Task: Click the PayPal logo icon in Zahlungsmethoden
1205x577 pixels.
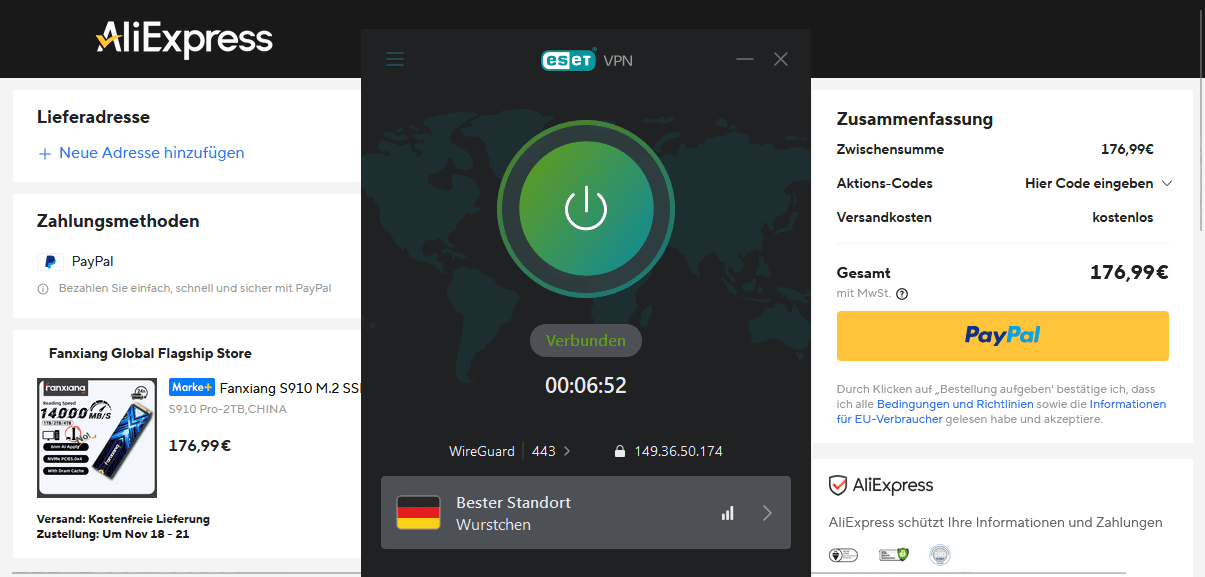Action: (50, 262)
